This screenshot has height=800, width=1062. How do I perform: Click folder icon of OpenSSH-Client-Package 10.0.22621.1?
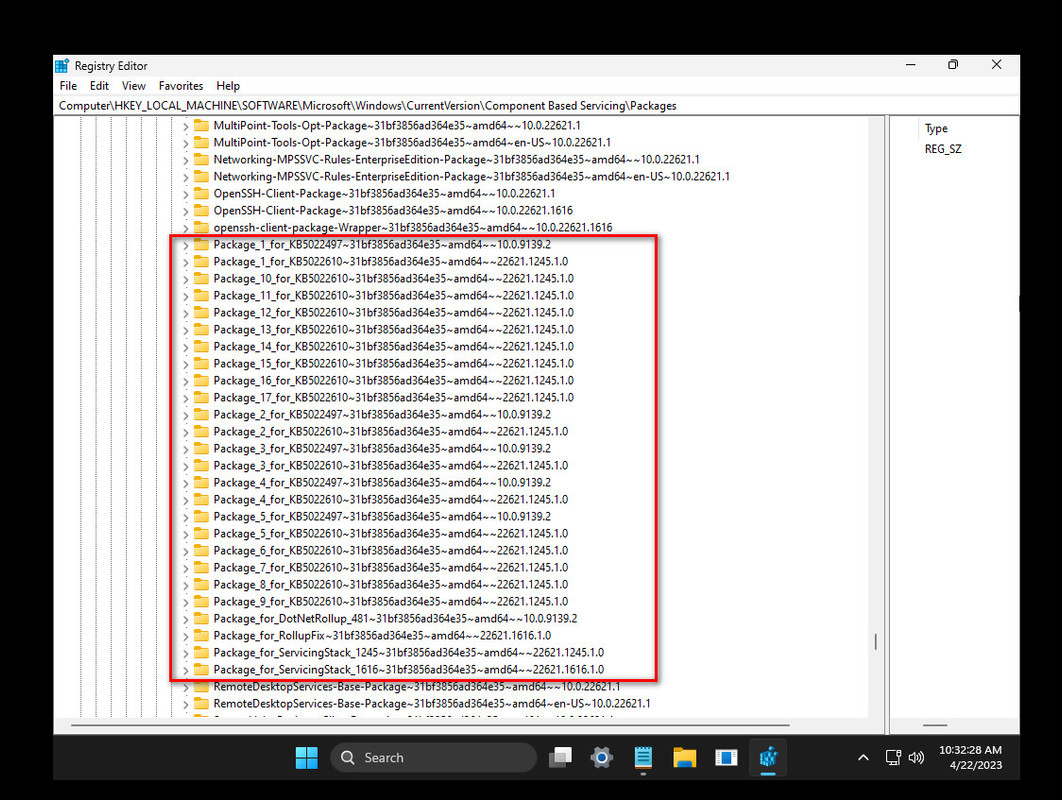pyautogui.click(x=201, y=193)
